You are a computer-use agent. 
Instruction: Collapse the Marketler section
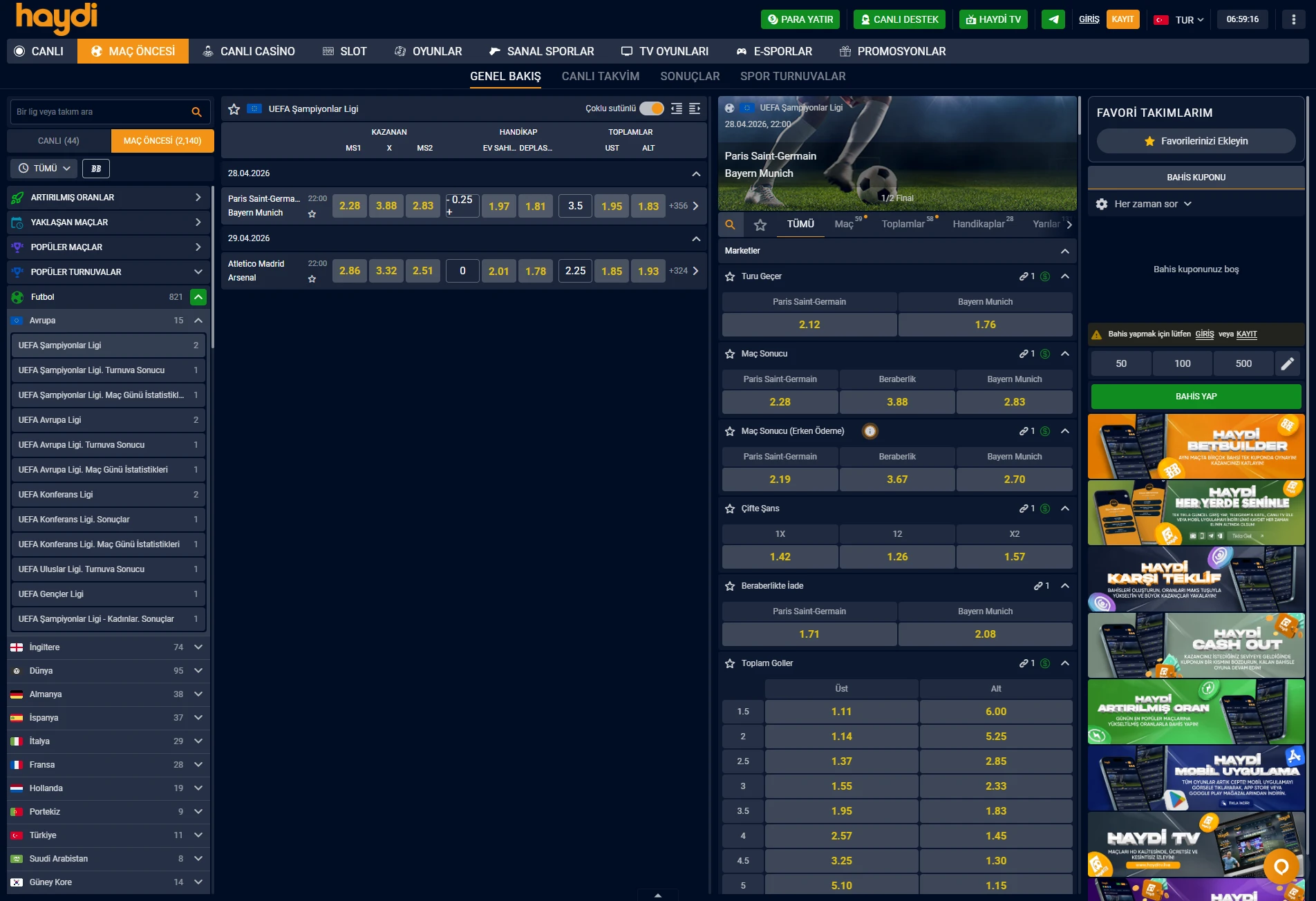pyautogui.click(x=1065, y=252)
